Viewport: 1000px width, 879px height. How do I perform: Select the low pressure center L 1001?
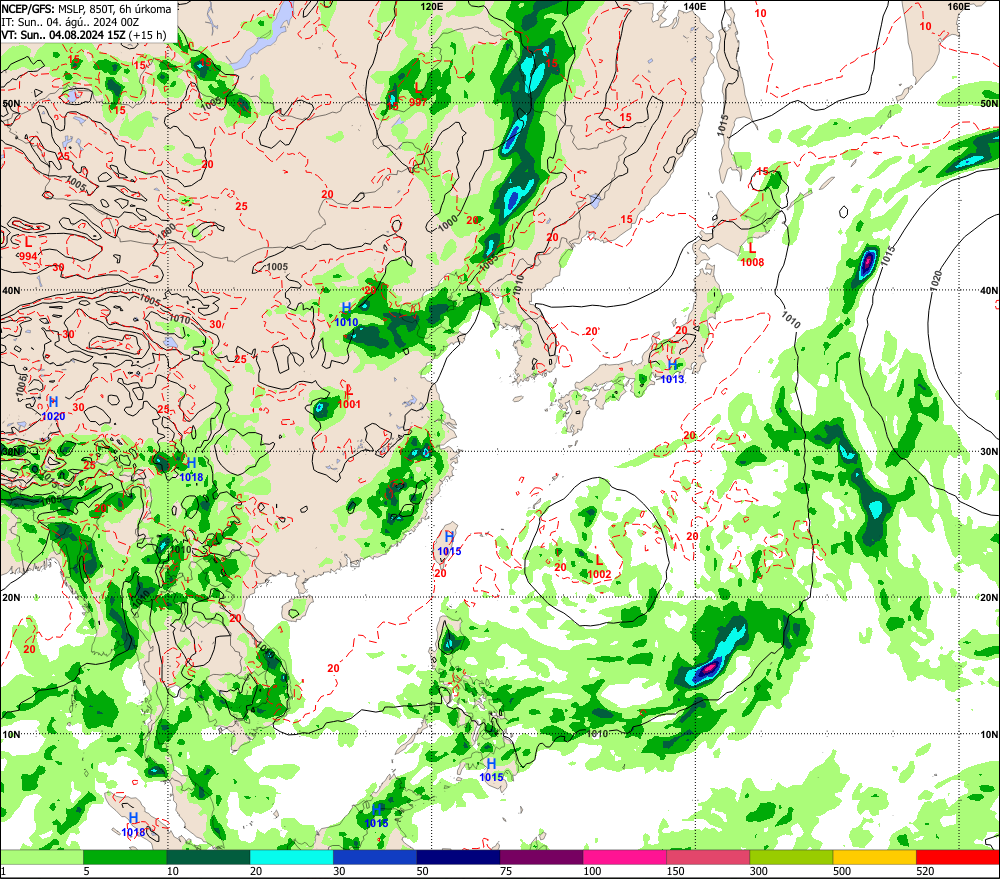349,397
